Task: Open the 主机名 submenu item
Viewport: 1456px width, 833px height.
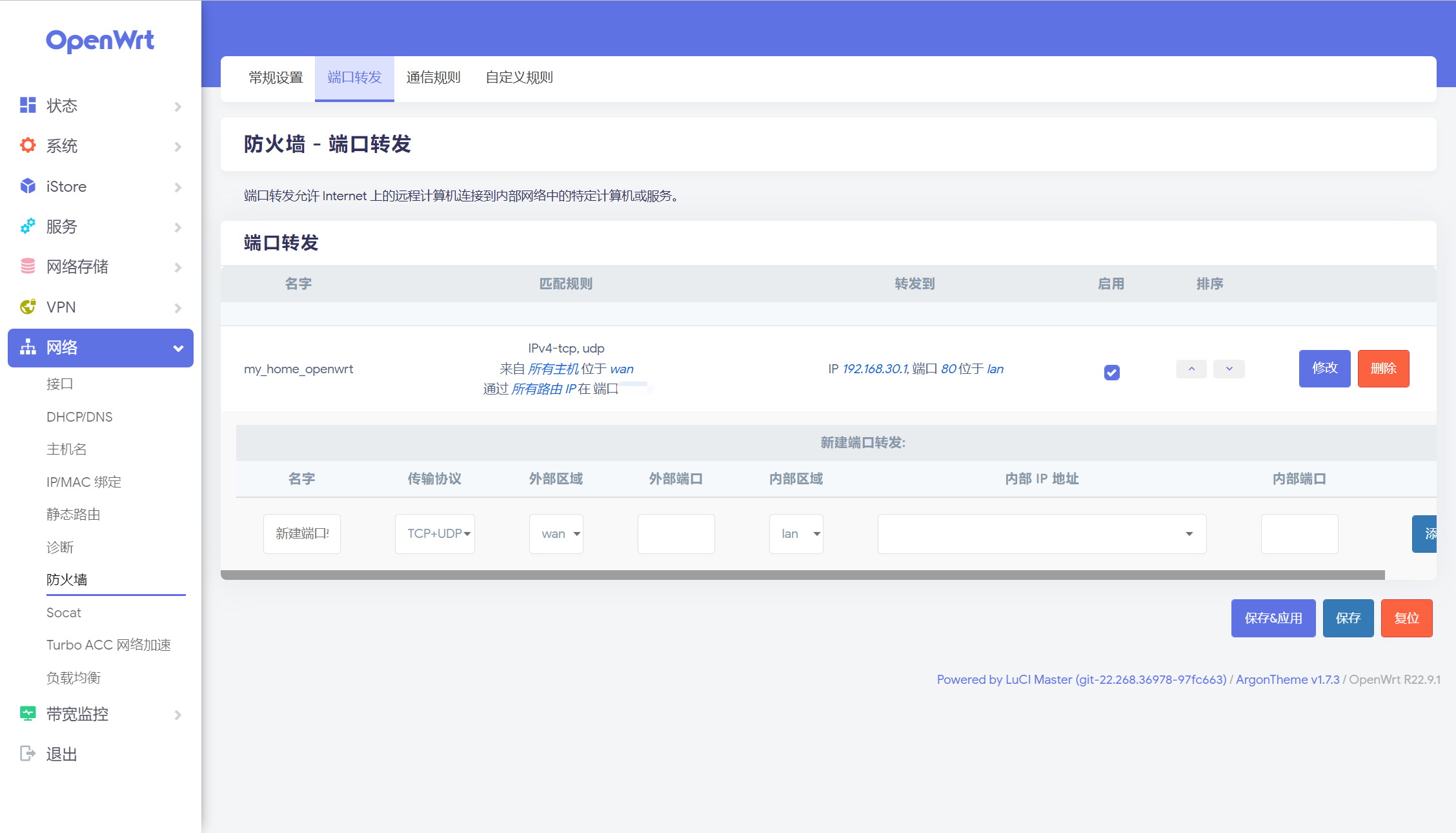Action: pos(66,449)
